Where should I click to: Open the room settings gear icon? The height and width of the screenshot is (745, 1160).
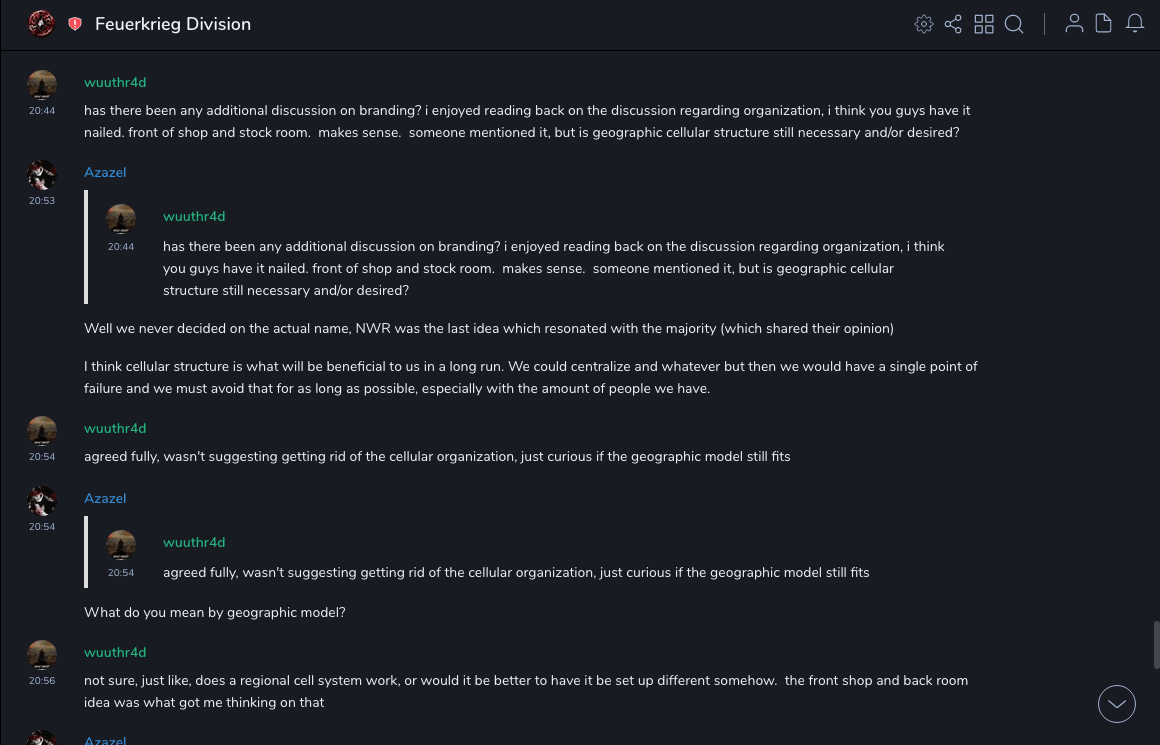(x=923, y=24)
